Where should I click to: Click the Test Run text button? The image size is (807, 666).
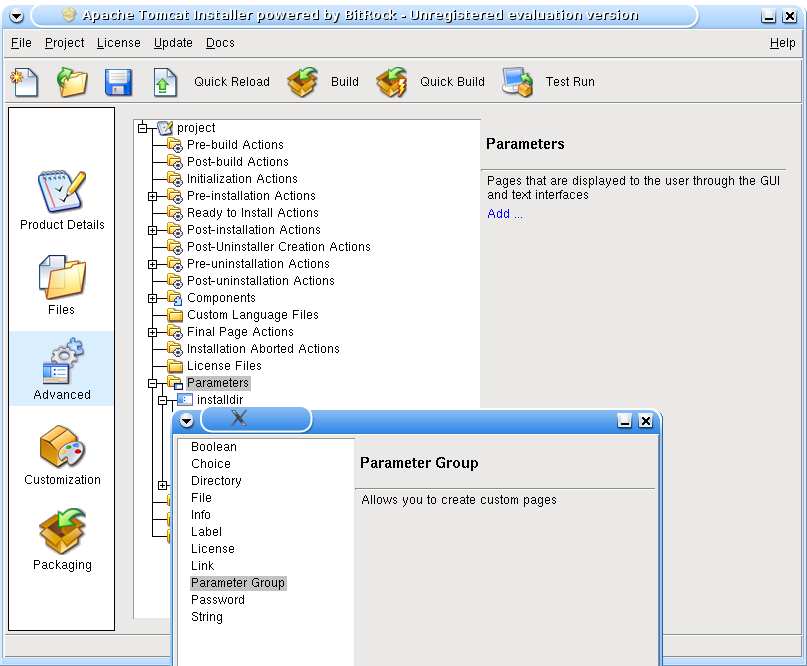(x=570, y=82)
